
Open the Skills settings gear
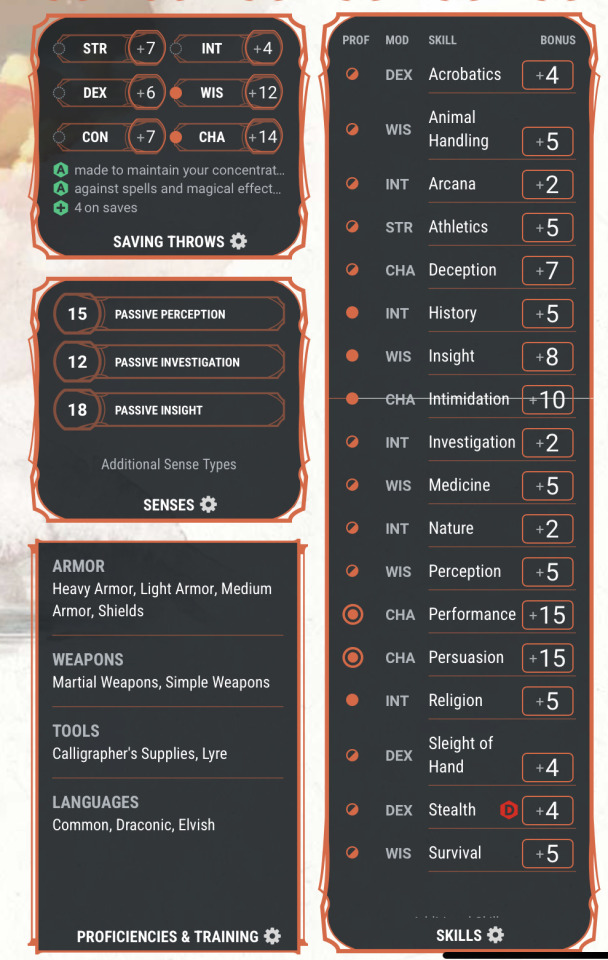(x=495, y=935)
